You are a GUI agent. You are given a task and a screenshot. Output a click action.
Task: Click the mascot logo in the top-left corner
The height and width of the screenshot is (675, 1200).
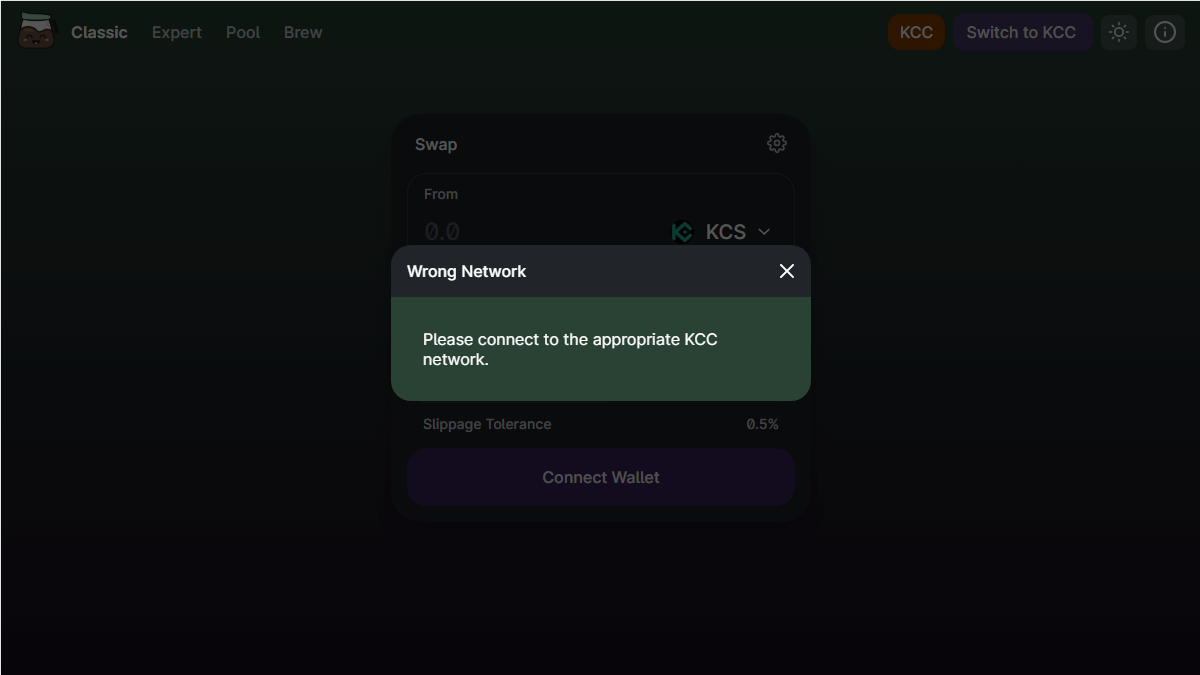coord(36,32)
